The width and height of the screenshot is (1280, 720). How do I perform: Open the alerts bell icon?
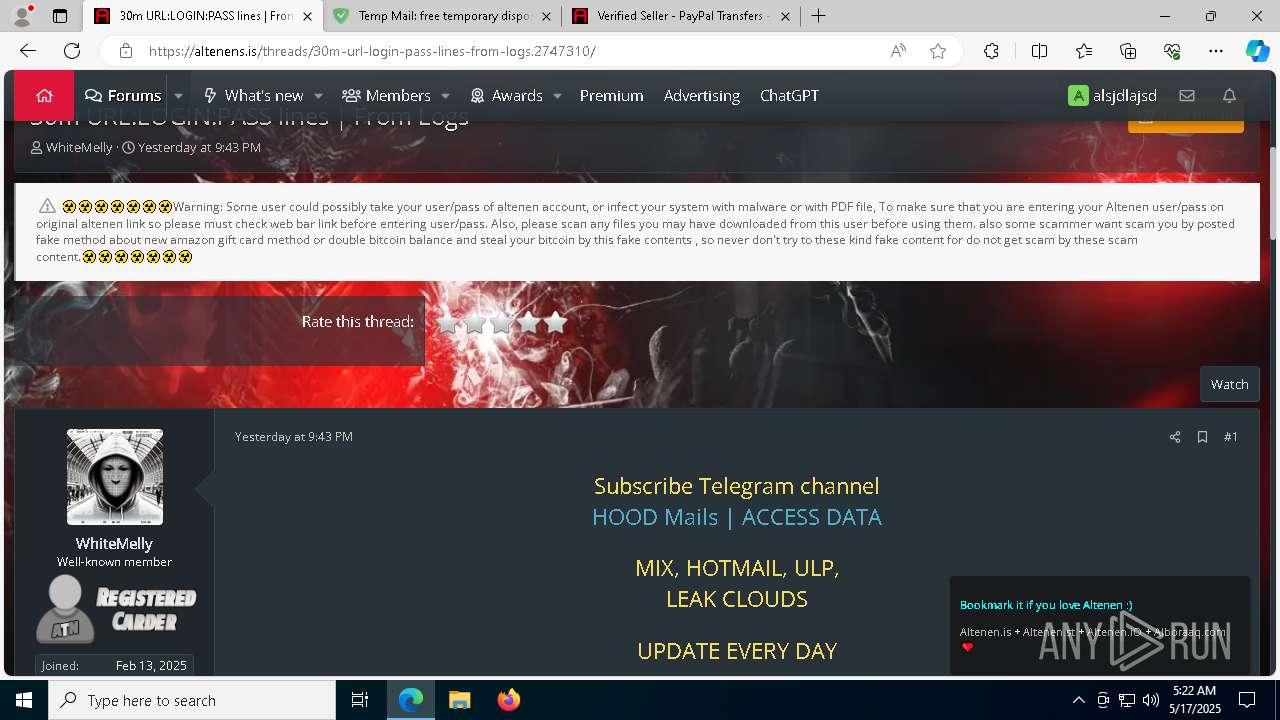coord(1230,95)
